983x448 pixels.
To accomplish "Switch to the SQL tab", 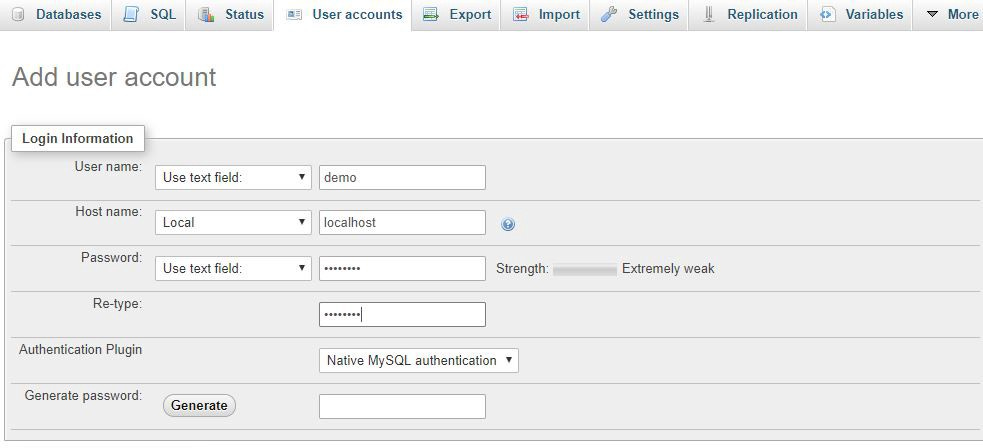I will 149,14.
